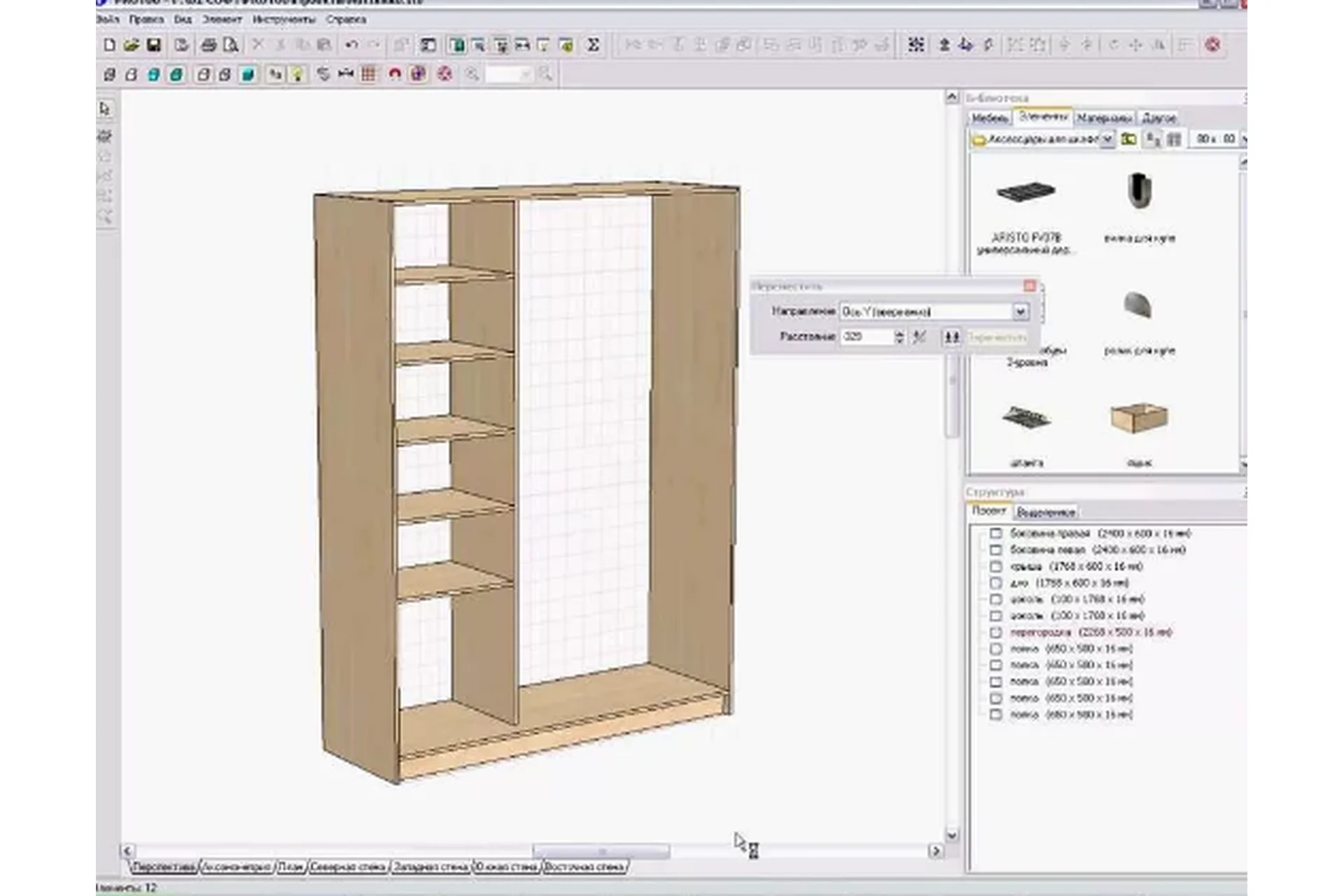
Task: Click the New project icon
Action: coord(109,45)
